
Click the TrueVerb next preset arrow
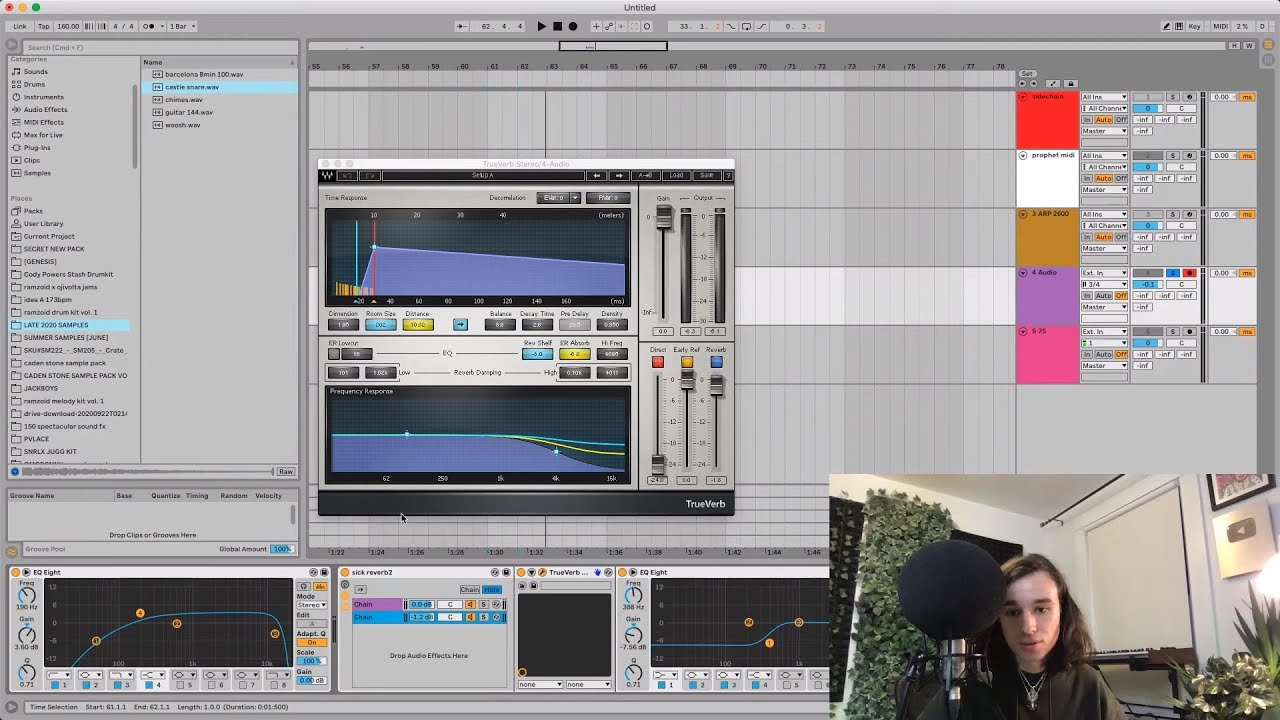coord(618,176)
